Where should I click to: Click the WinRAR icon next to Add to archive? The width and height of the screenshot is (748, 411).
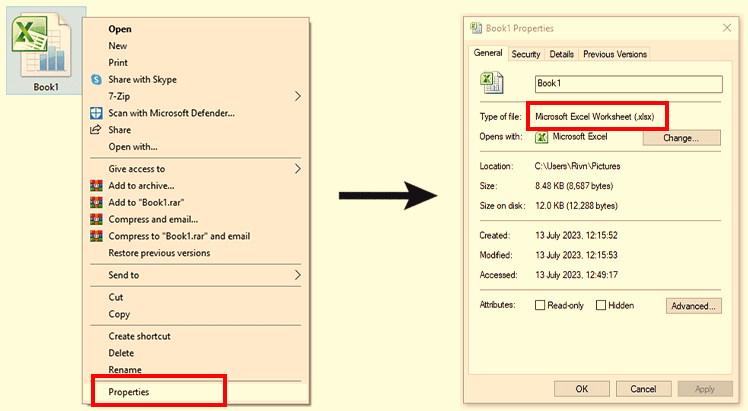[97, 185]
